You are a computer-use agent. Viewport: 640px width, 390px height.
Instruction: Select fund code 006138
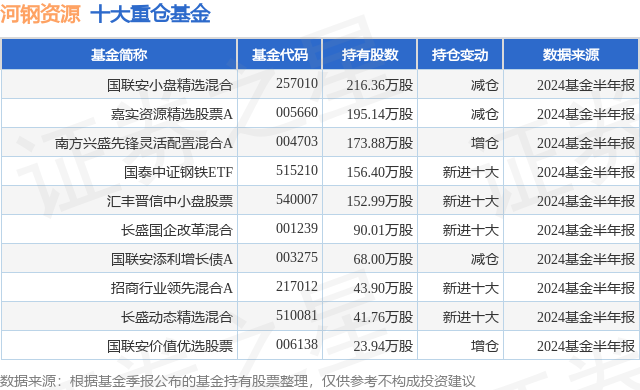297,344
